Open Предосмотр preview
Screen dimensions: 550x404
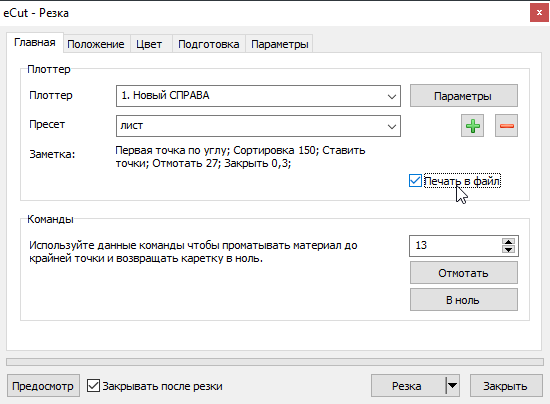coord(43,386)
